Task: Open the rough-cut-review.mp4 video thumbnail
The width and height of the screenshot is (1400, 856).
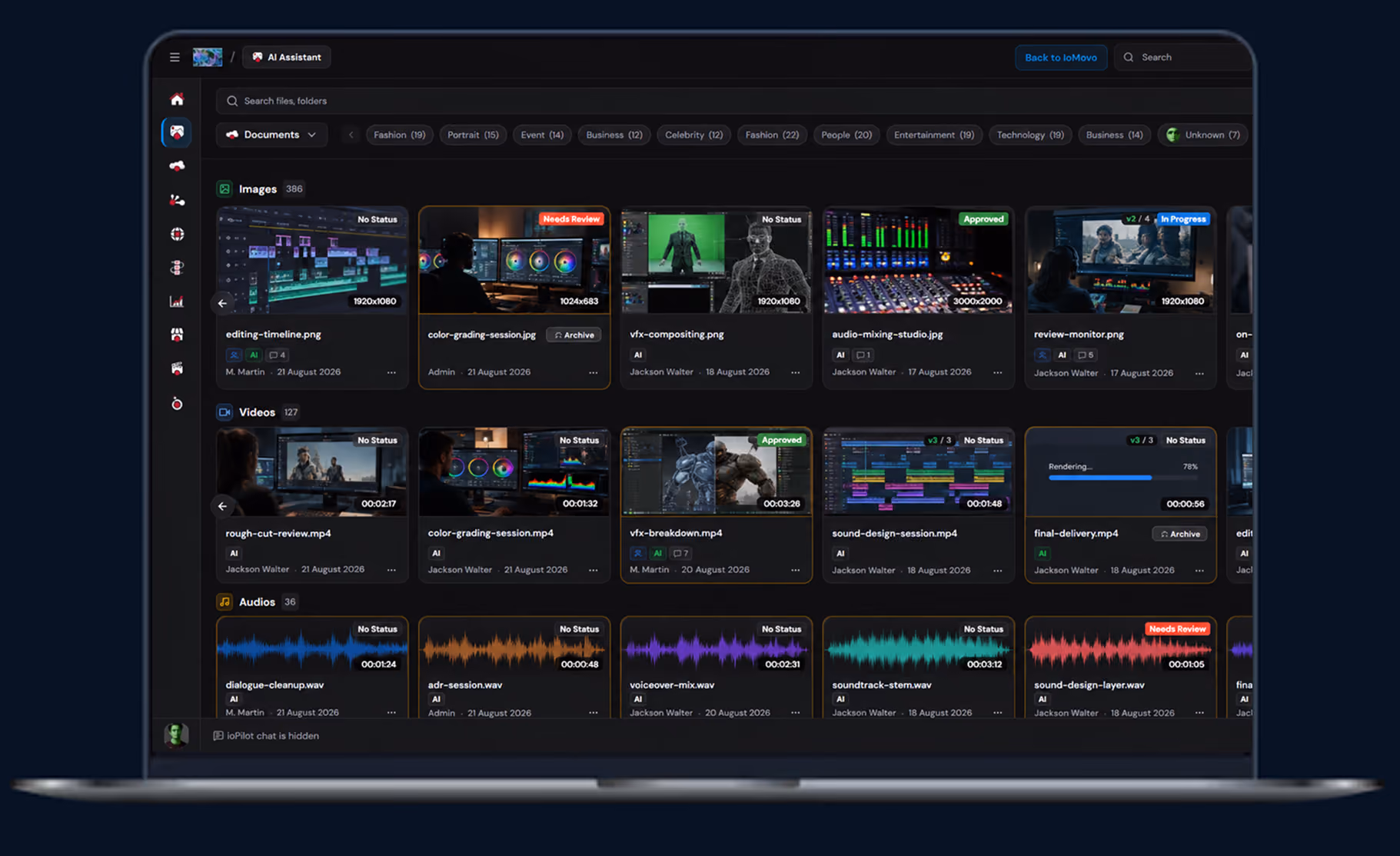Action: click(x=312, y=471)
